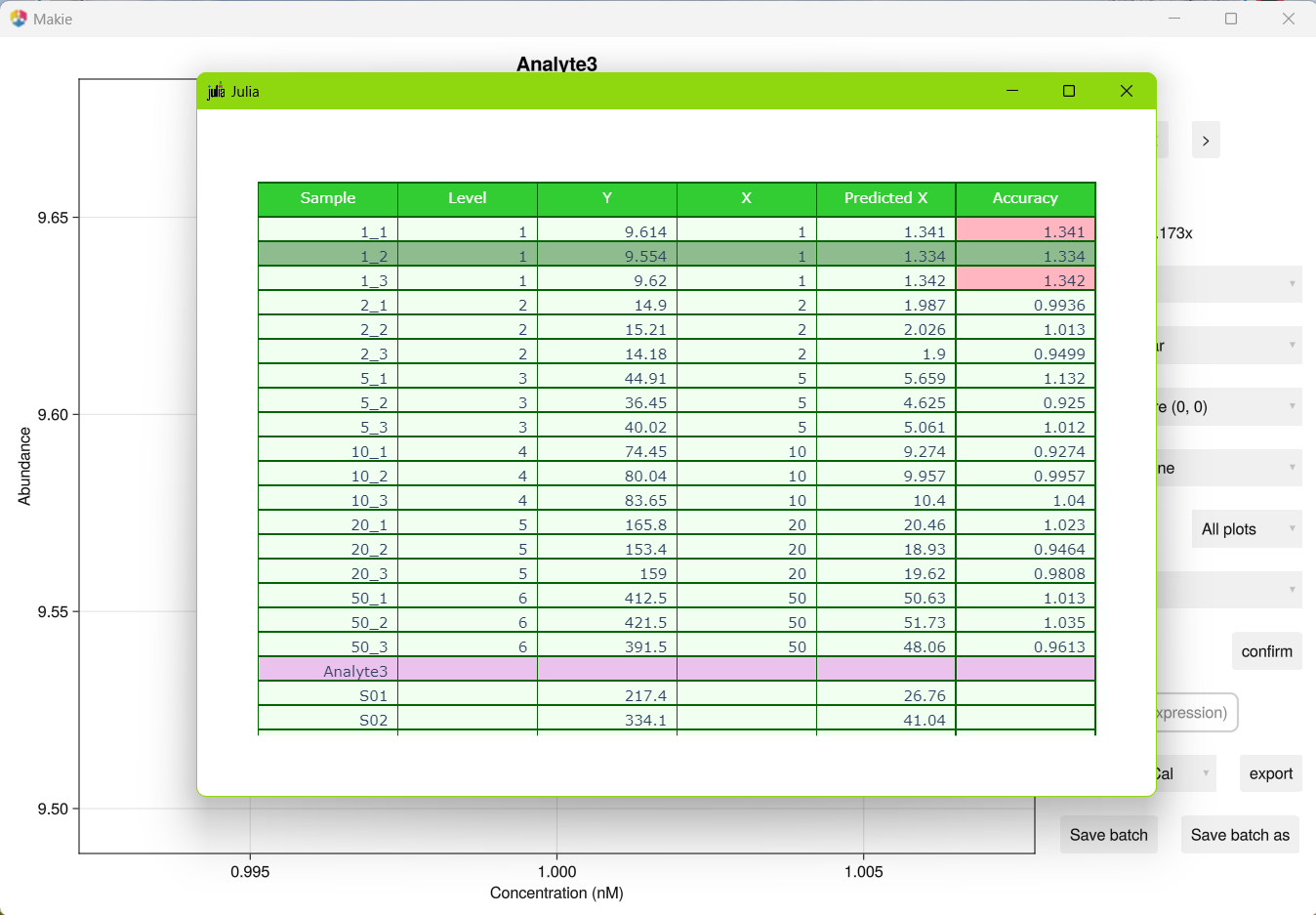Select sample cell 10_1
The width and height of the screenshot is (1316, 915).
coord(328,451)
